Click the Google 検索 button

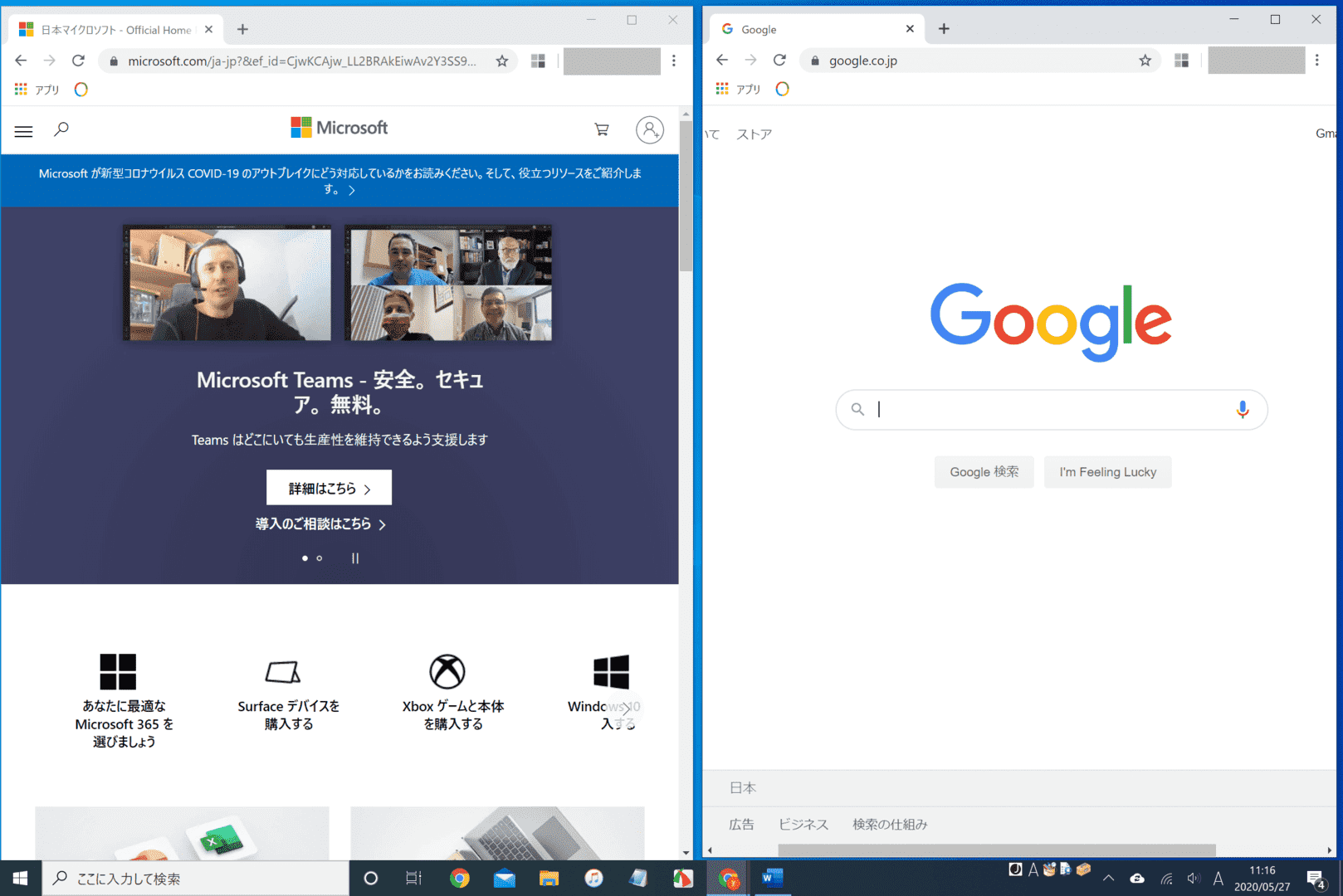(x=984, y=472)
